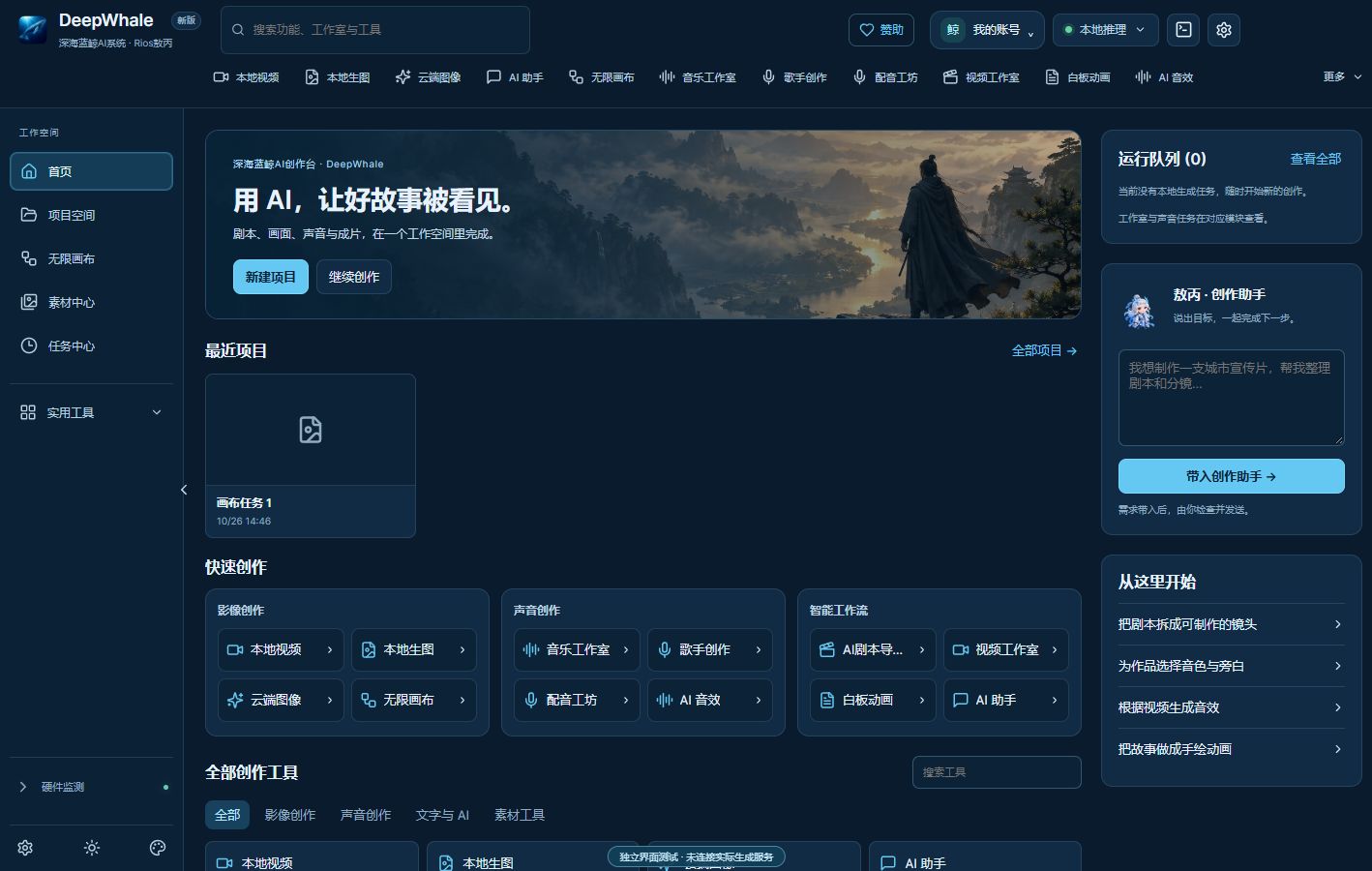Click the 赞助 sponsor button
The width and height of the screenshot is (1372, 871).
pos(881,30)
